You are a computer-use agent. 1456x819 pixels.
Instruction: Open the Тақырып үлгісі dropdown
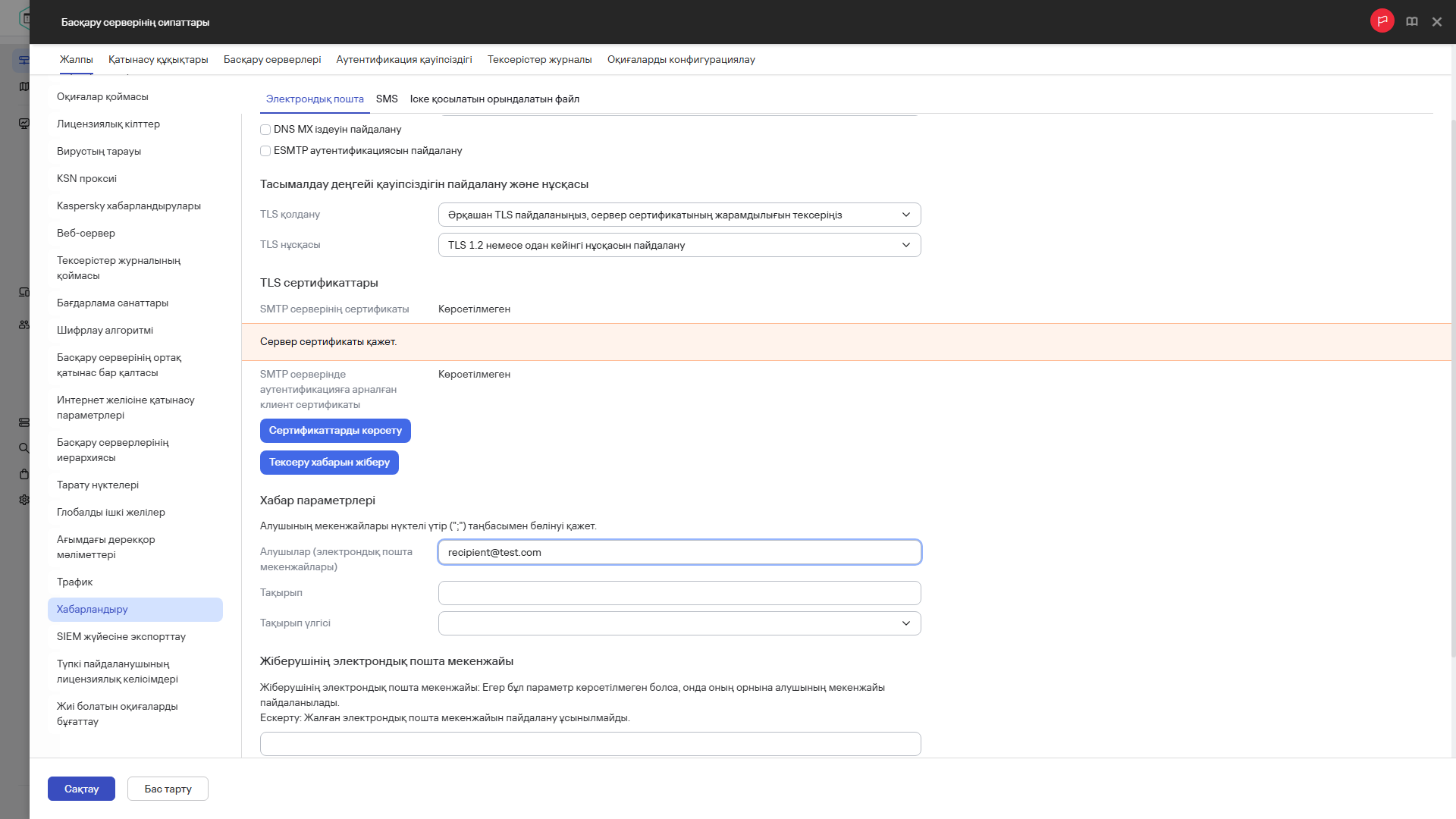pyautogui.click(x=679, y=623)
